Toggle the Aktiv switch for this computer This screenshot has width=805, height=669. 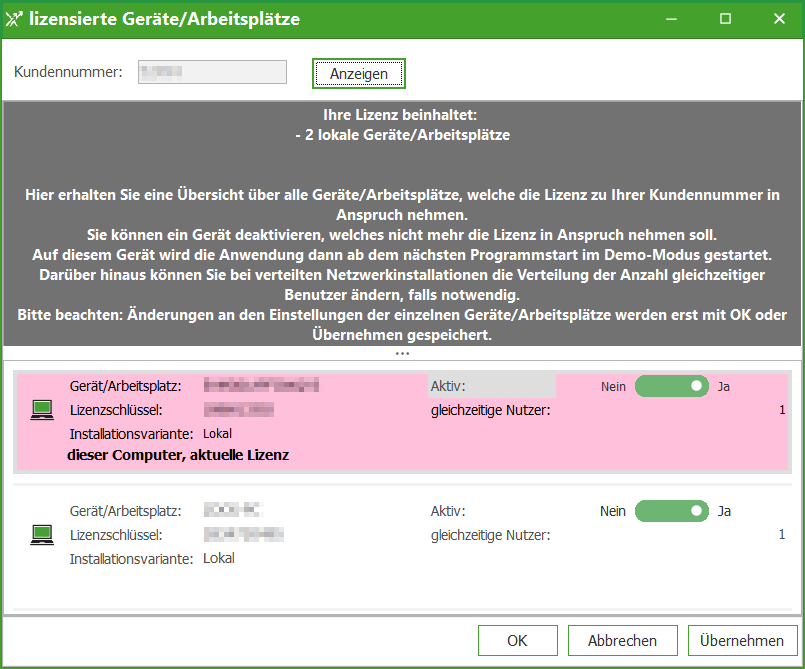672,386
